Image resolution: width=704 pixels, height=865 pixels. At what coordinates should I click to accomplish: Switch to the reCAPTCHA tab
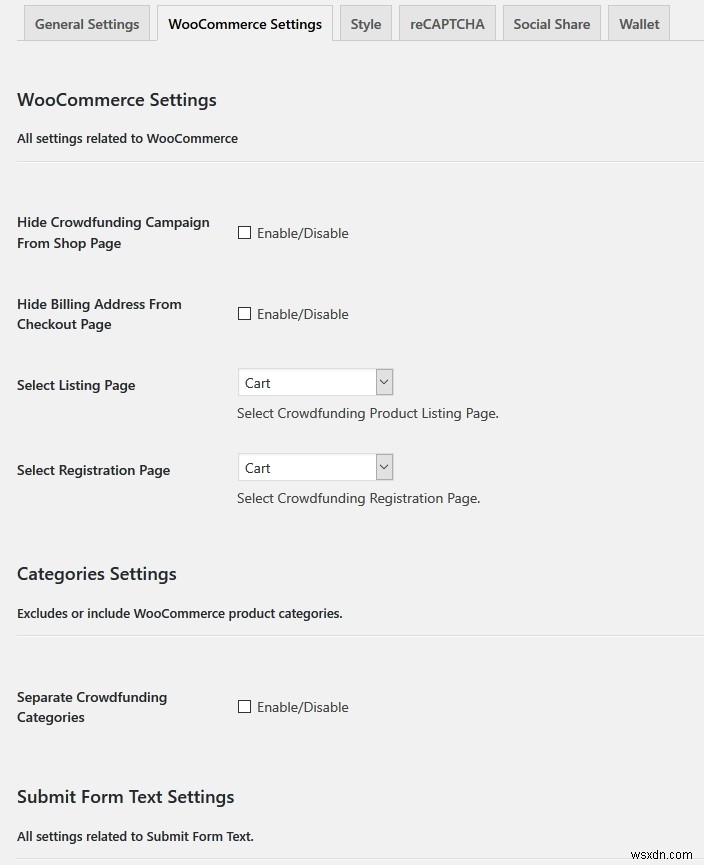(446, 23)
